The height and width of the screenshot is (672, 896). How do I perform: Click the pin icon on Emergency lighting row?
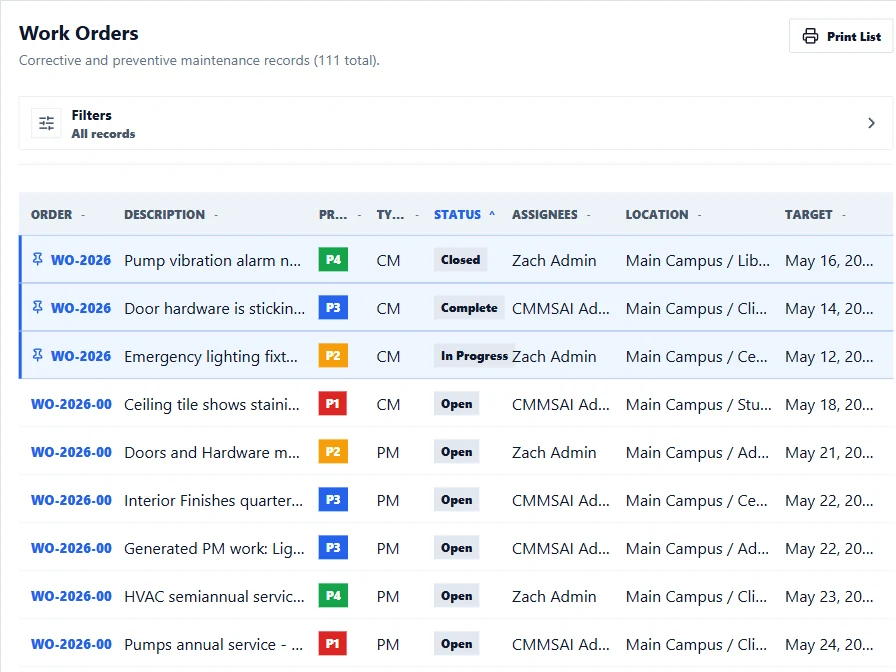pyautogui.click(x=38, y=355)
